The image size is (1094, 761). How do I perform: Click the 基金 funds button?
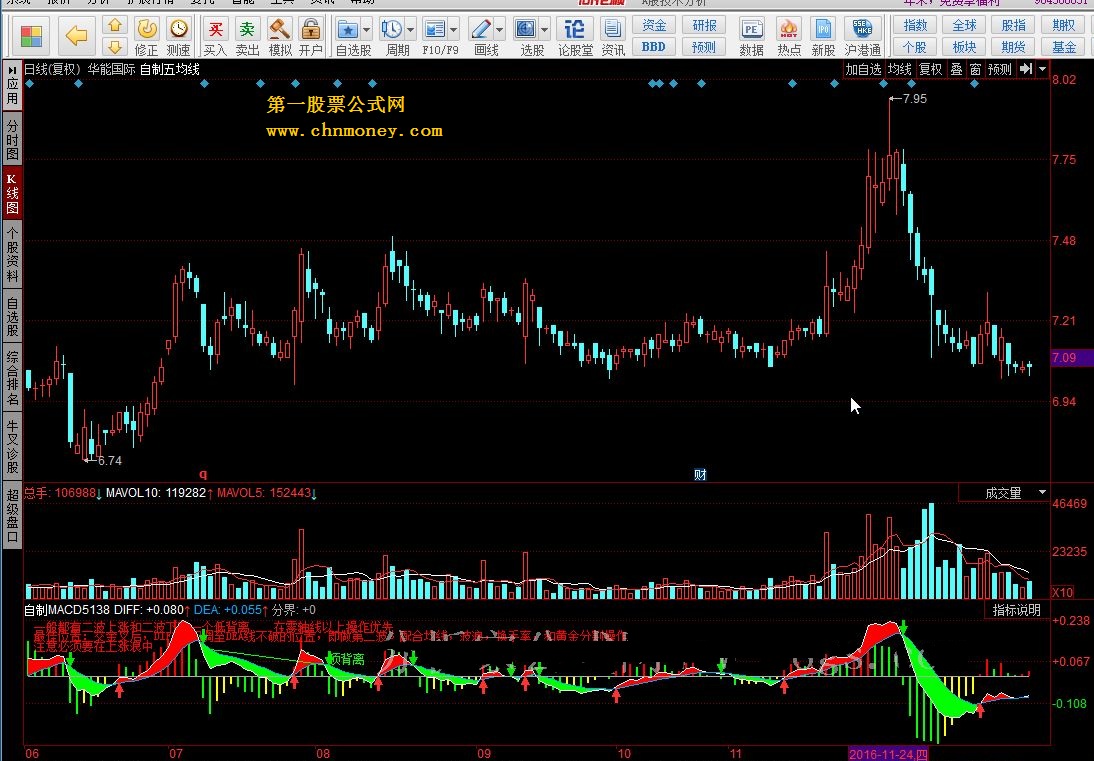[1064, 47]
